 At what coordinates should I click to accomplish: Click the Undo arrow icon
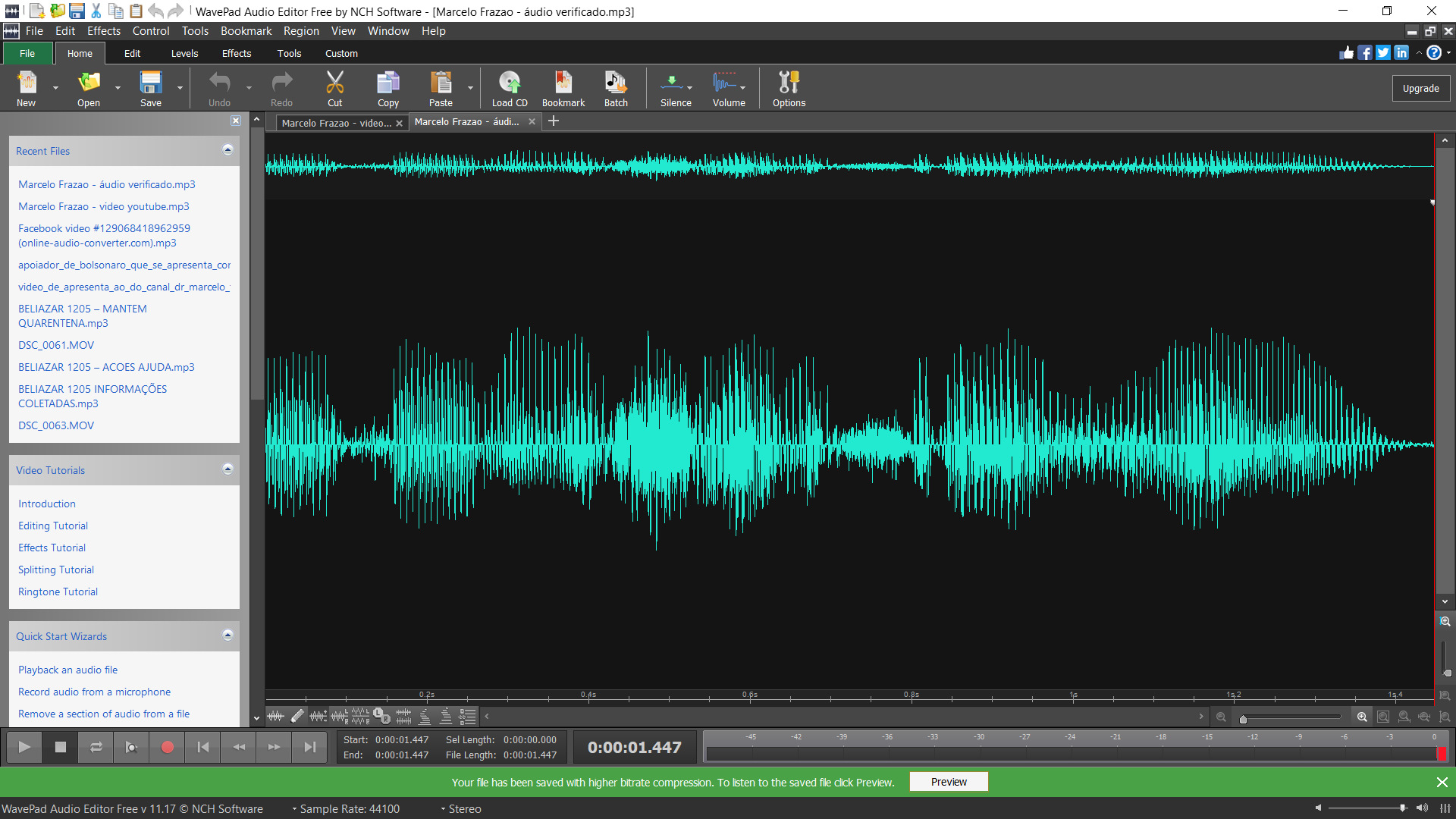pos(219,82)
